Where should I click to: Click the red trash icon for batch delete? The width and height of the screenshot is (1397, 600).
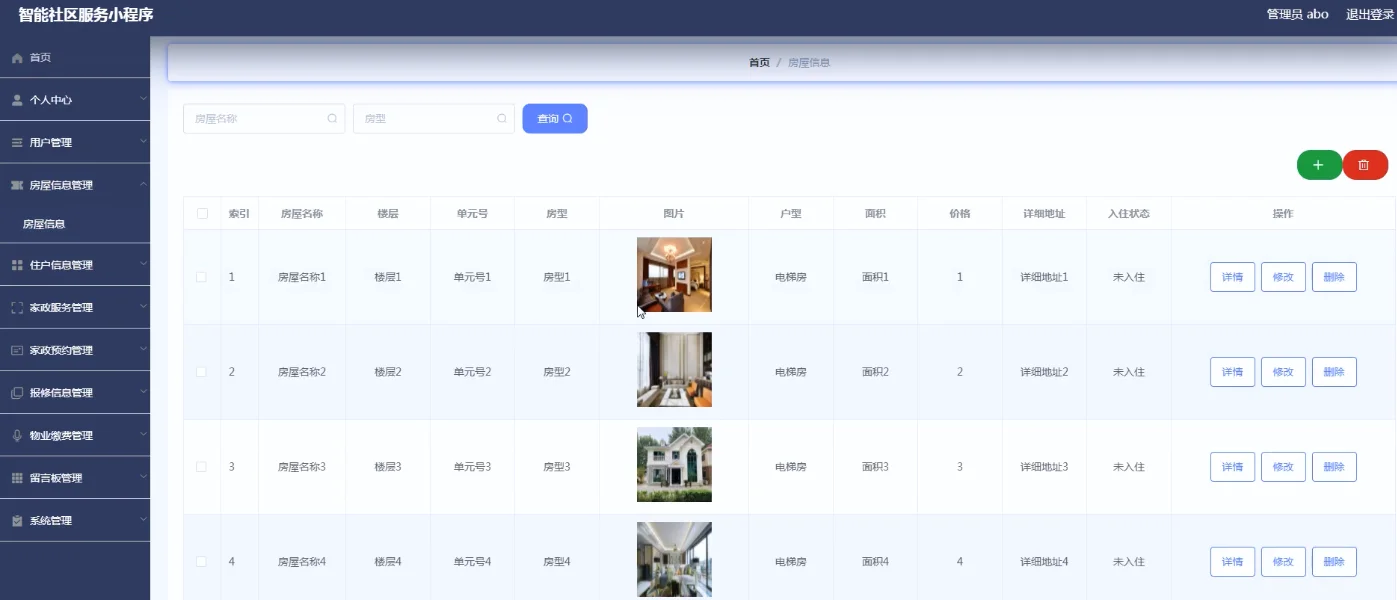[x=1365, y=164]
